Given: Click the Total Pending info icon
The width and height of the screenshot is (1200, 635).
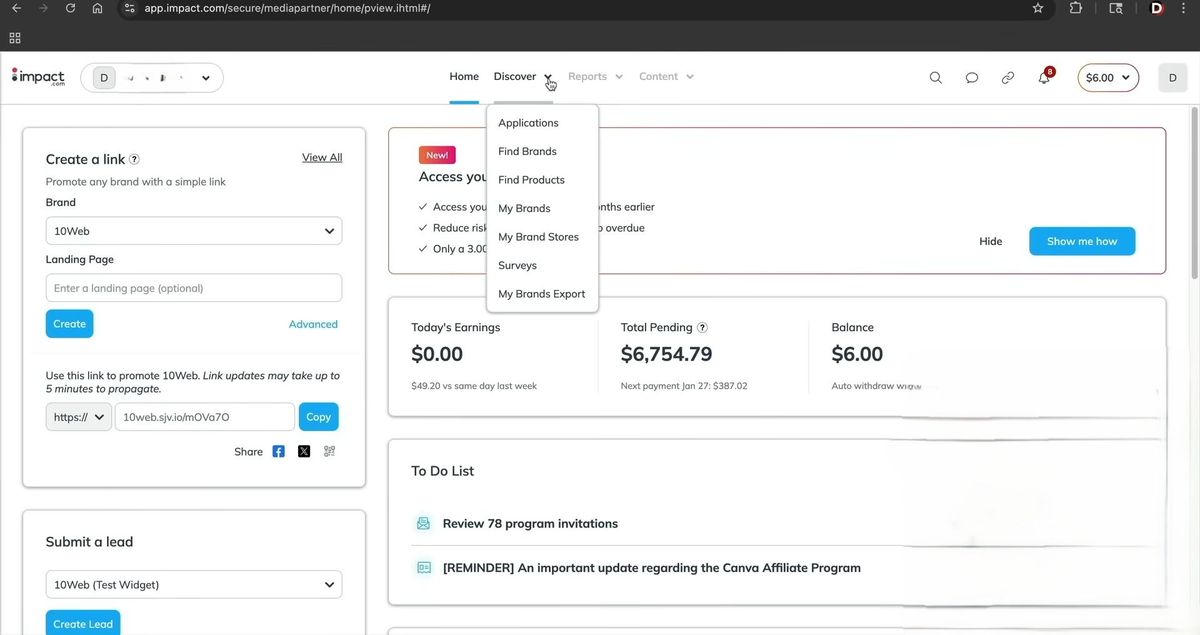Looking at the screenshot, I should [x=702, y=327].
